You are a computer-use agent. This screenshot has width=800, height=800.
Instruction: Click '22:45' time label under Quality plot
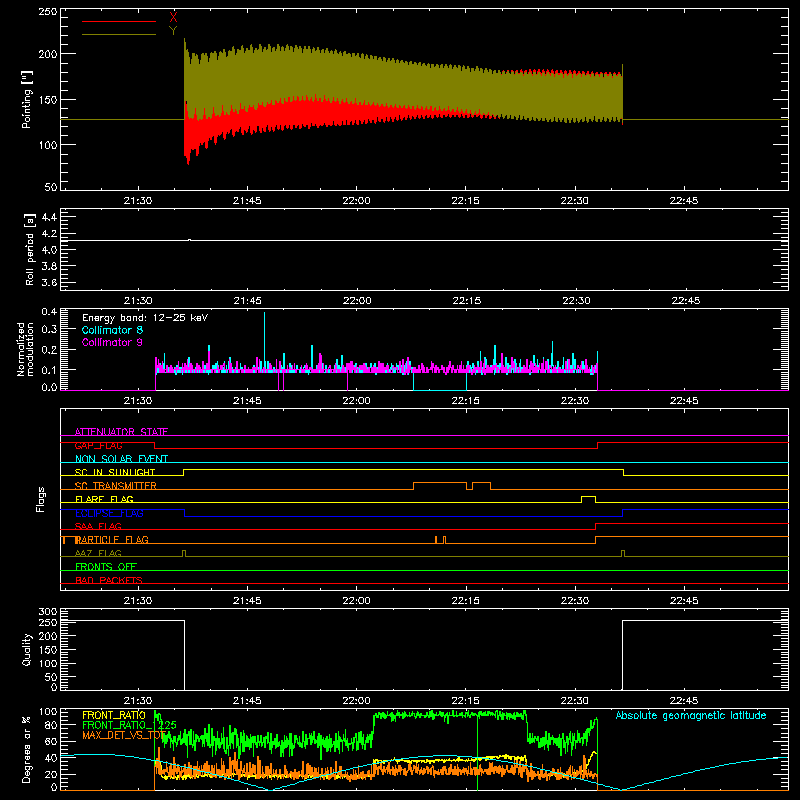[x=684, y=701]
